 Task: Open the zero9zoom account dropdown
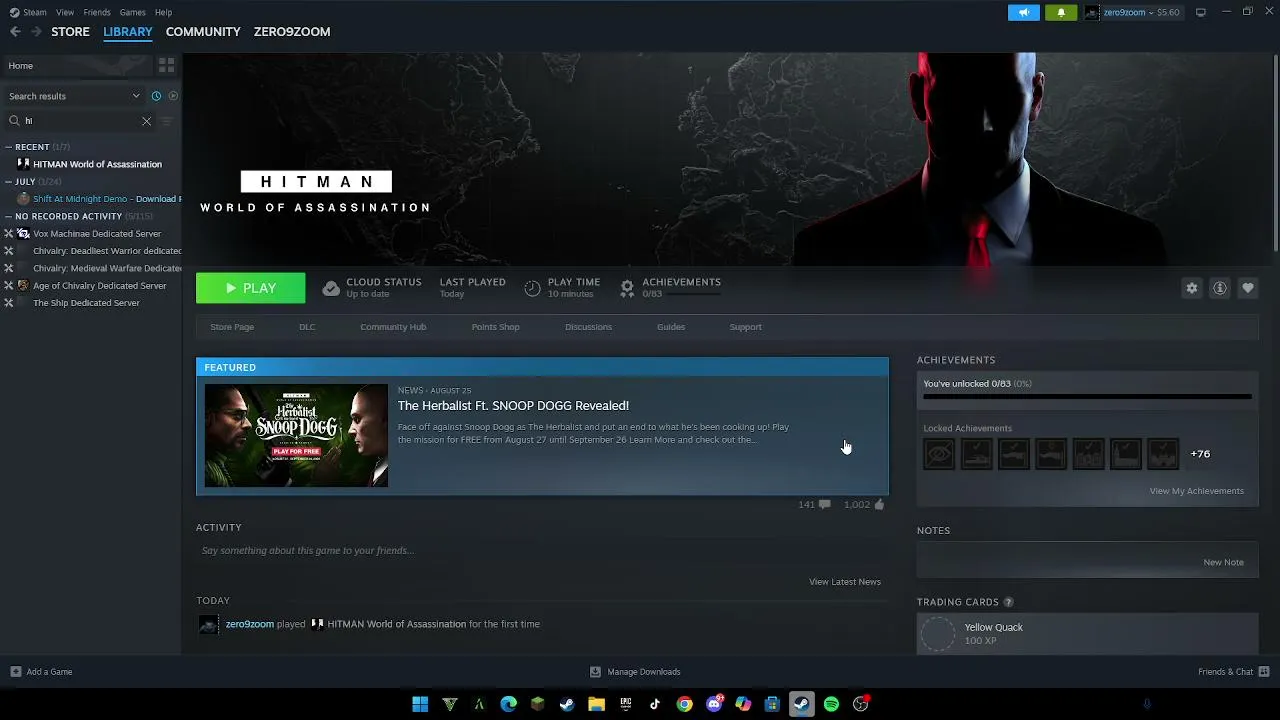click(1132, 12)
